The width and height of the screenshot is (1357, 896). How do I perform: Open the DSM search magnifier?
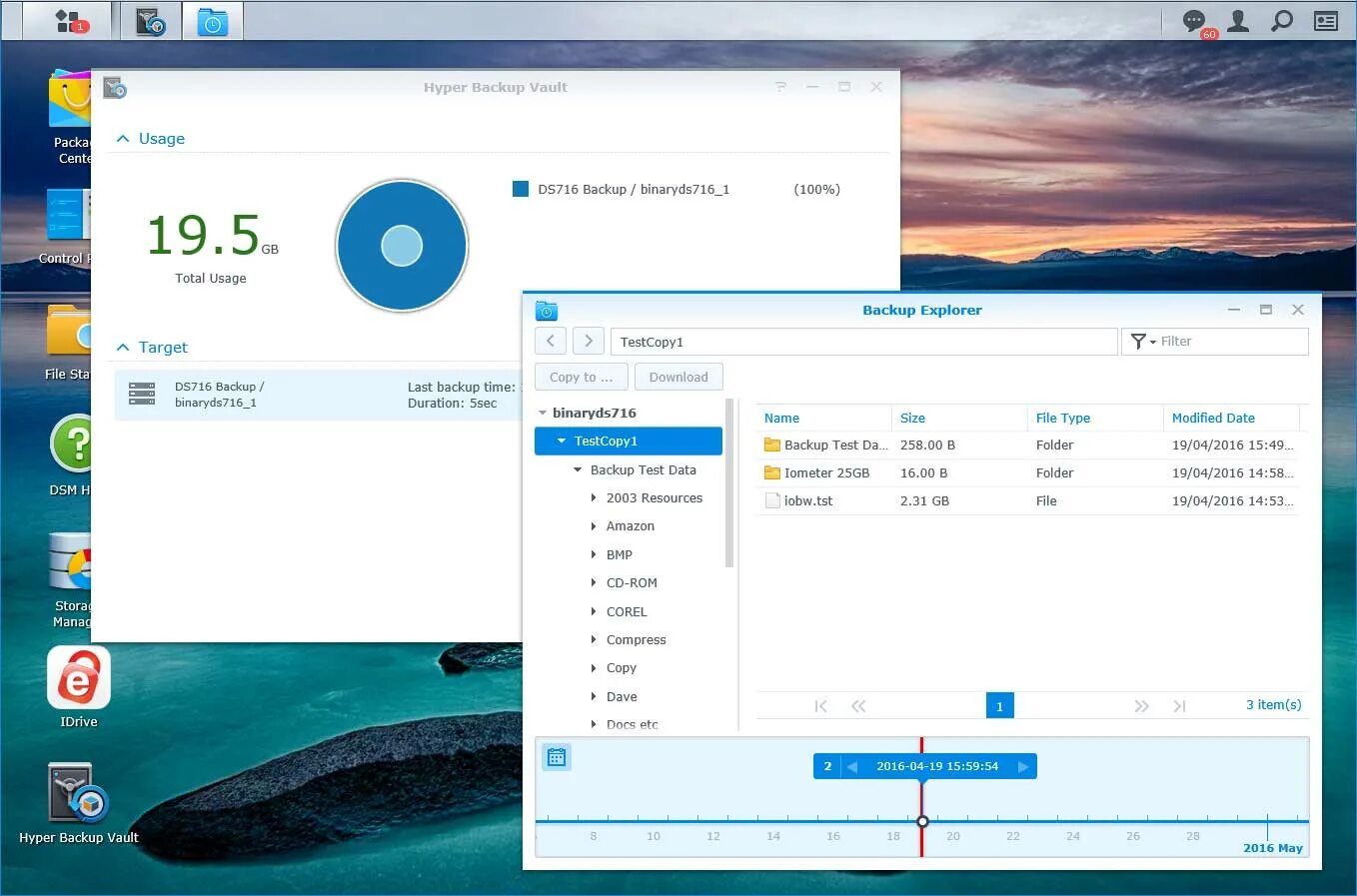1282,21
